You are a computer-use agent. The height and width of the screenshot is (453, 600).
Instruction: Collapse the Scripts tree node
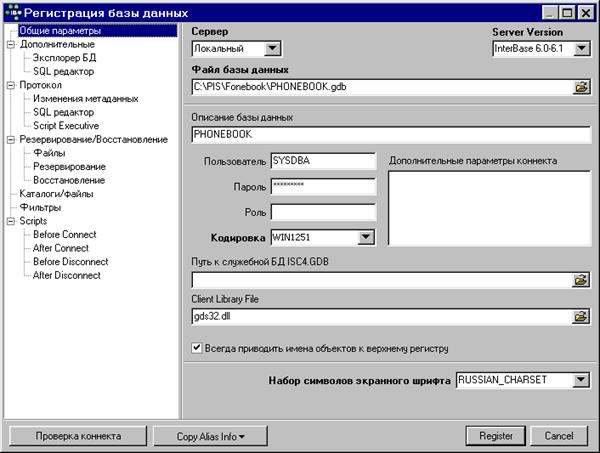(x=10, y=221)
